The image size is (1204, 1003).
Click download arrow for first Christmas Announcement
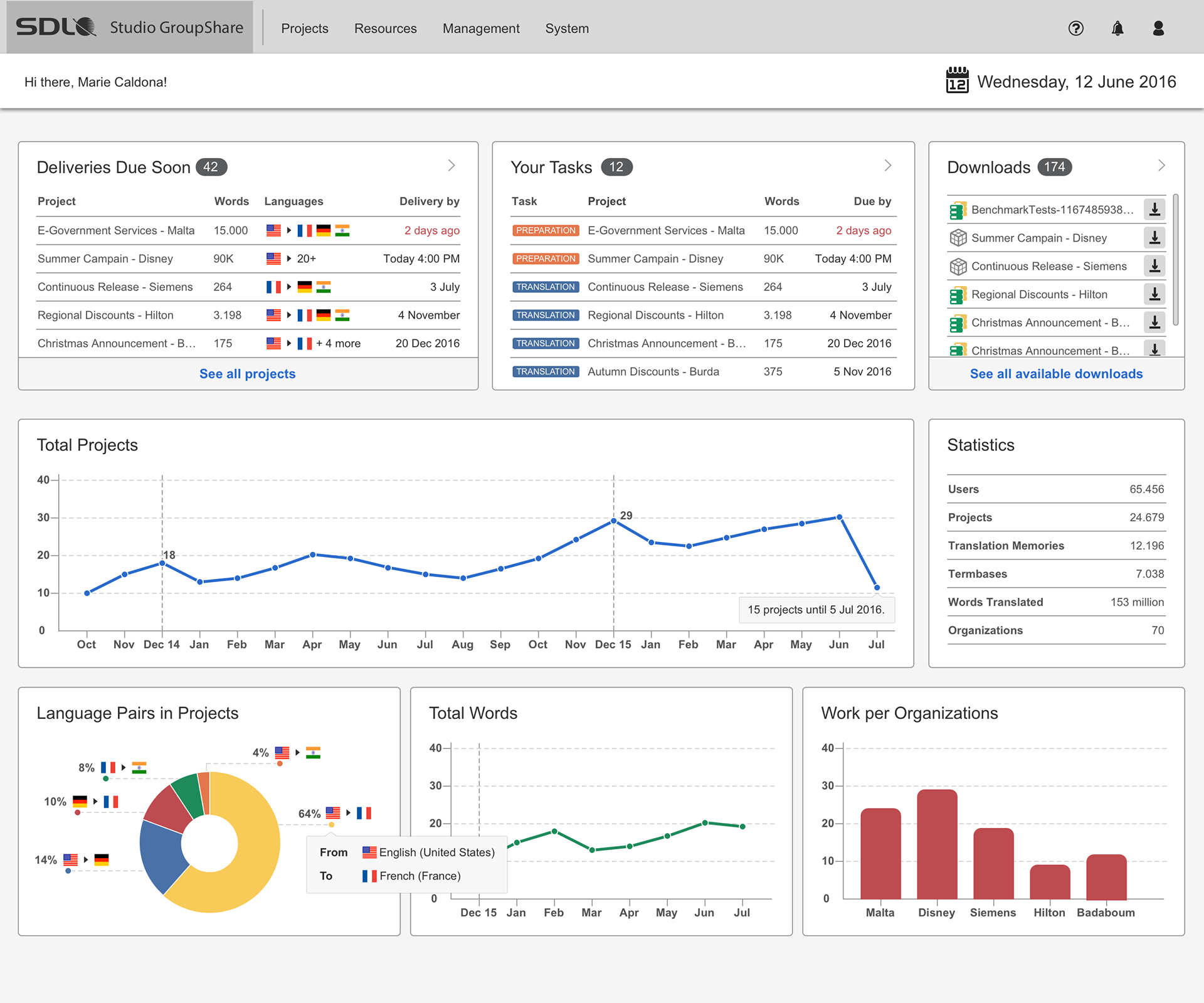pos(1154,322)
